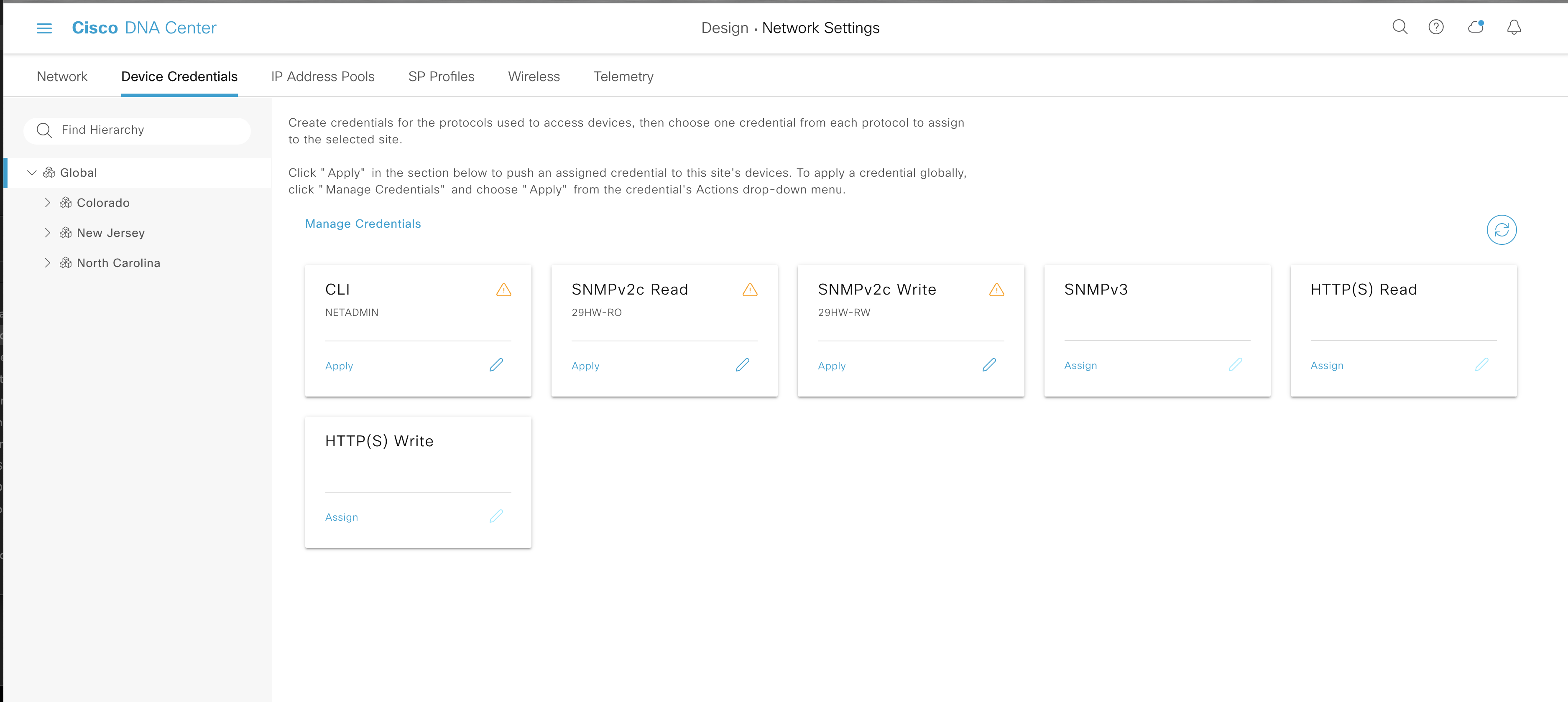Expand the North Carolina site chevron

[x=48, y=263]
